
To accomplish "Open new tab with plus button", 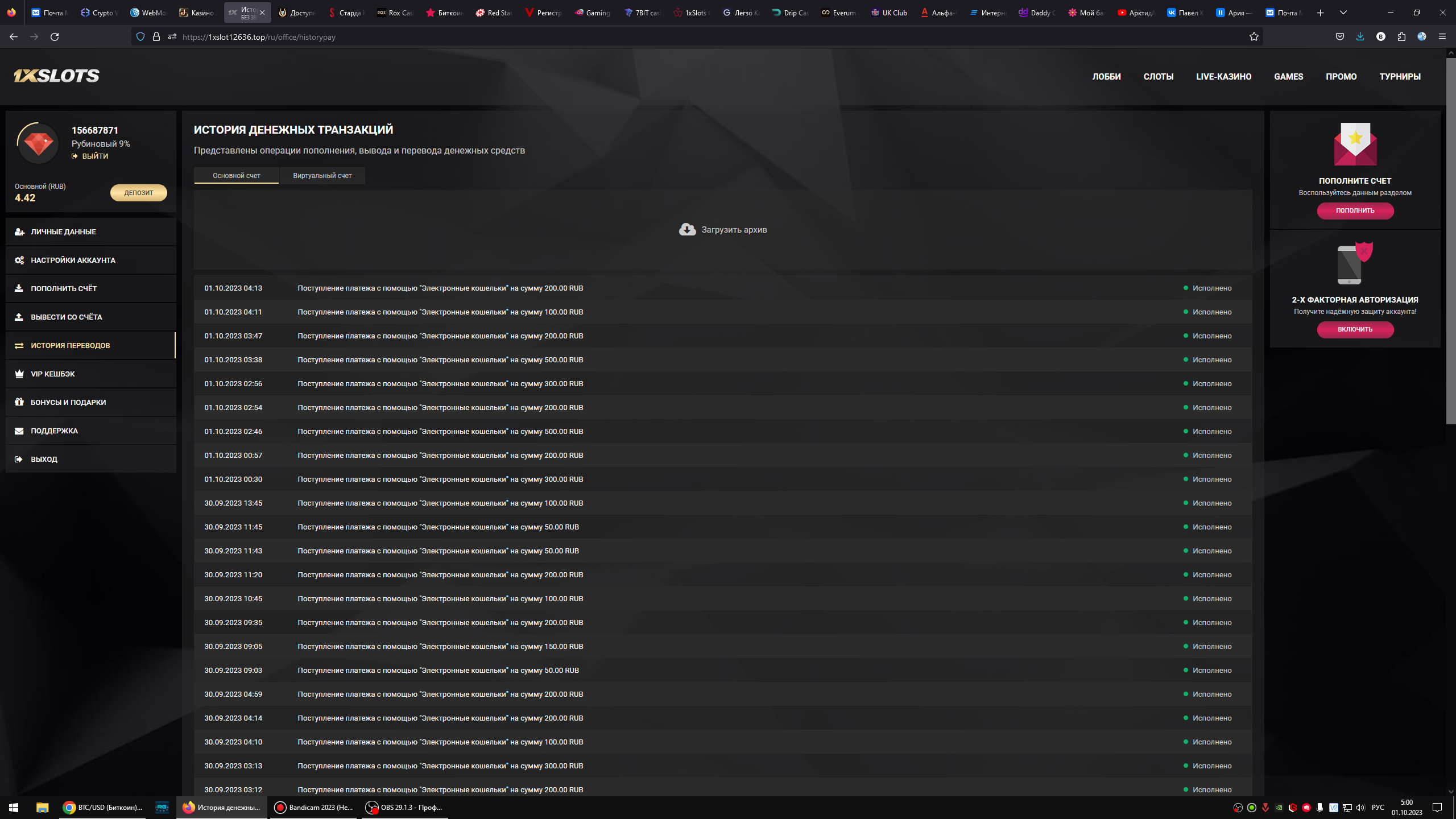I will [1320, 13].
